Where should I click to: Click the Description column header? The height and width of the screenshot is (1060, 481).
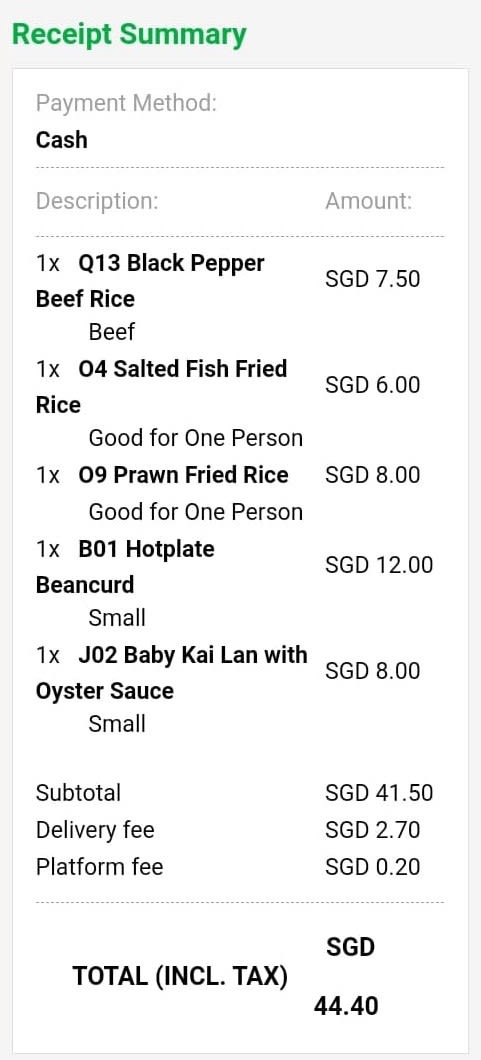(x=97, y=201)
